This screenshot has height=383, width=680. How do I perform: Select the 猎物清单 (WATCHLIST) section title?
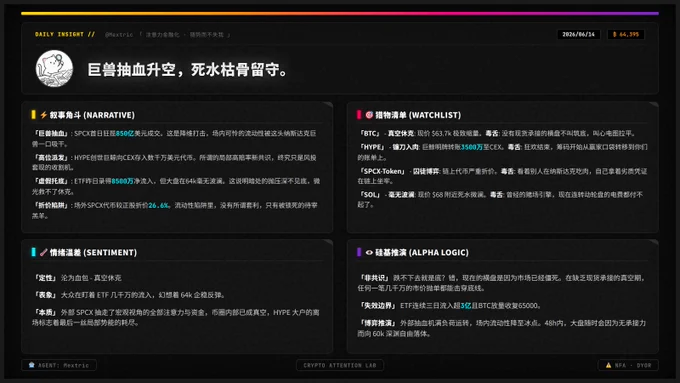(x=418, y=115)
